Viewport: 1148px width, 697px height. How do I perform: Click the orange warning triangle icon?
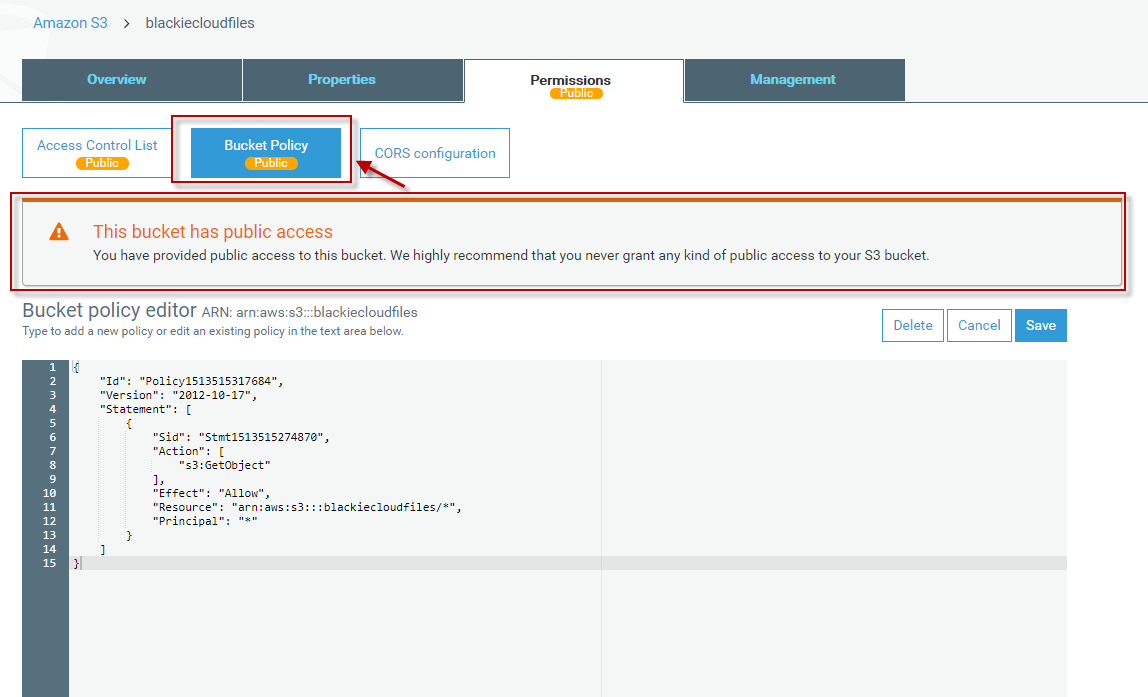point(59,232)
